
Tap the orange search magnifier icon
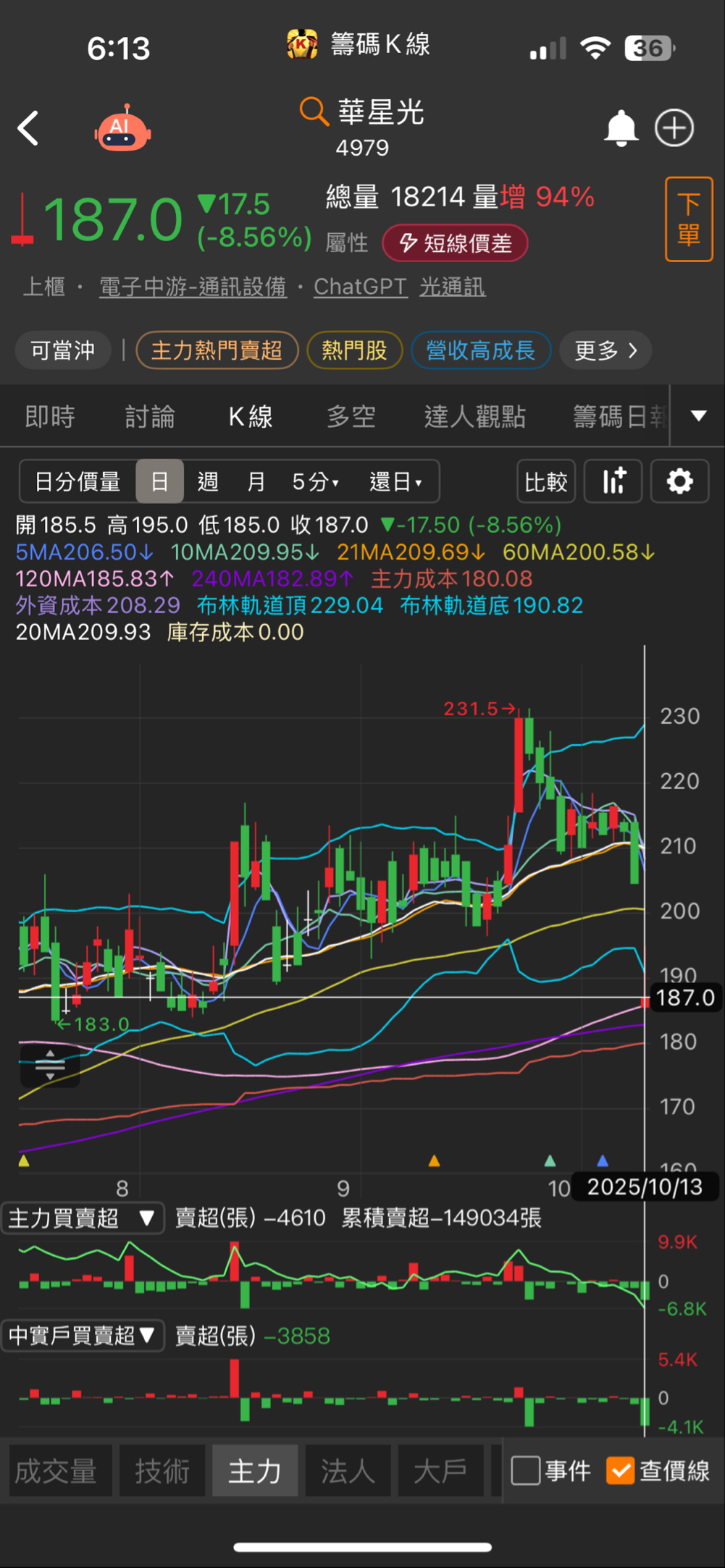(x=314, y=111)
